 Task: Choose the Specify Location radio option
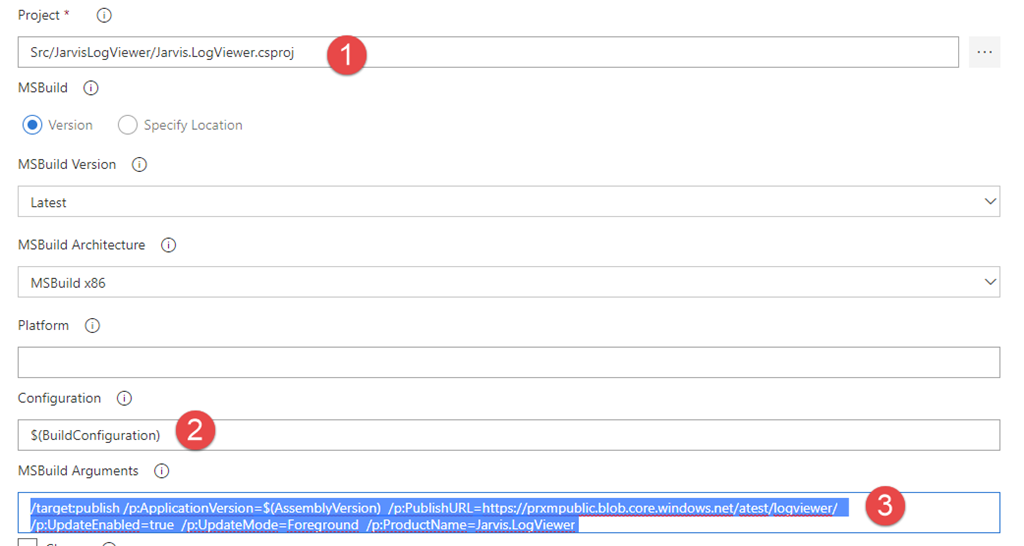[x=128, y=125]
